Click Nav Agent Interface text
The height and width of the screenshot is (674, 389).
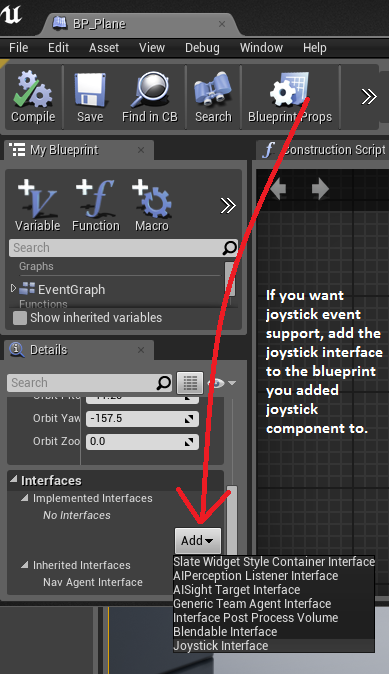(x=93, y=582)
